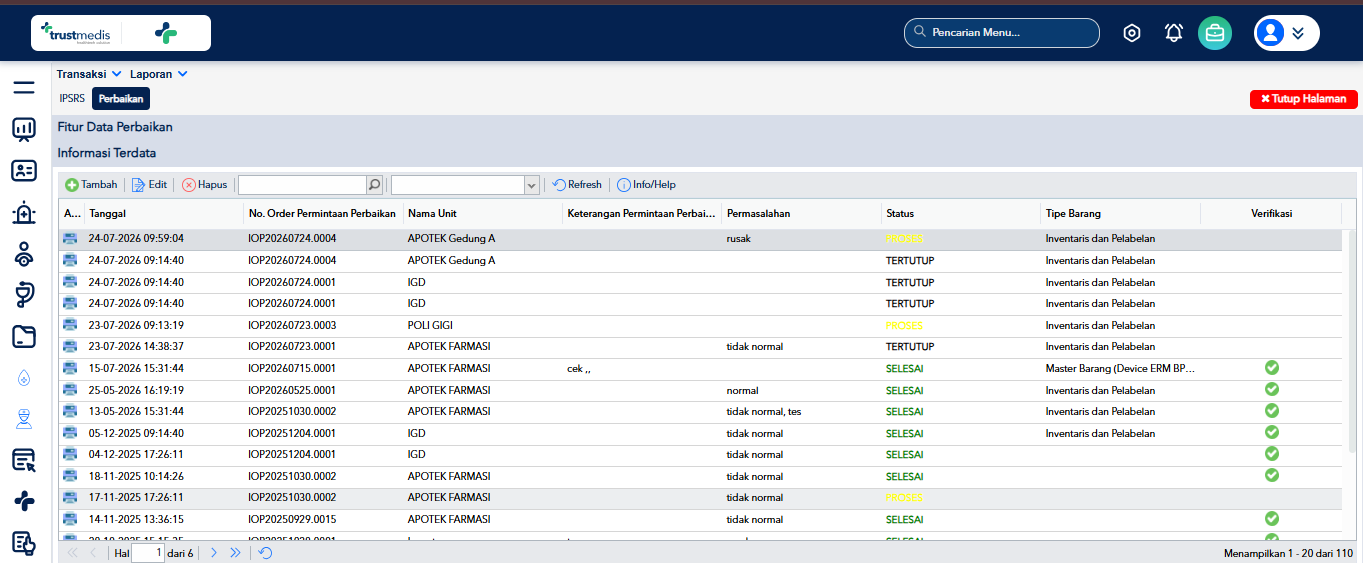Screen dimensions: 1363x563
Task: Expand the Transaksi menu
Action: click(89, 74)
